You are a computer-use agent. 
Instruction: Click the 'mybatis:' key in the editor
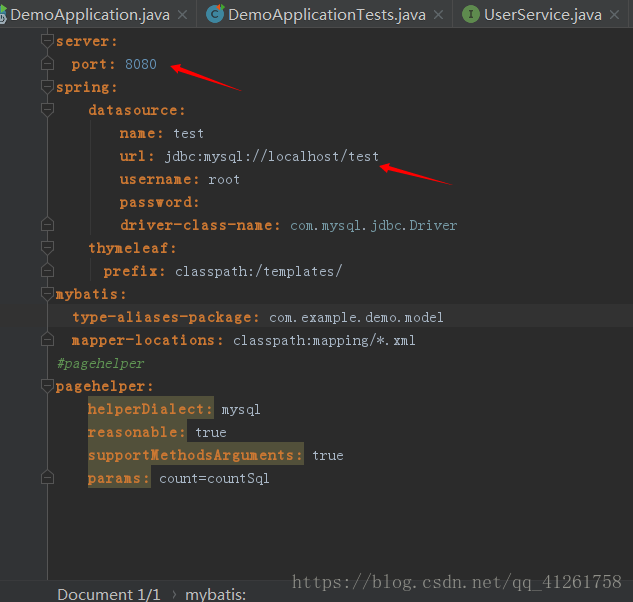[91, 294]
